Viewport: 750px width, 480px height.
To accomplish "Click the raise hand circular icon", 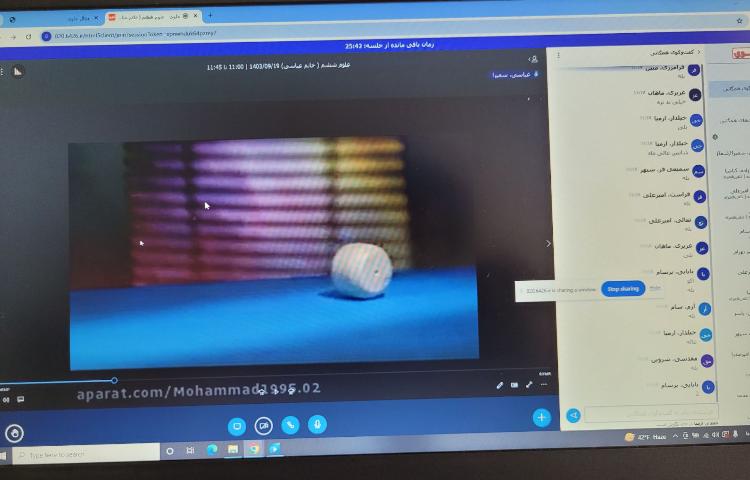I will pyautogui.click(x=14, y=433).
